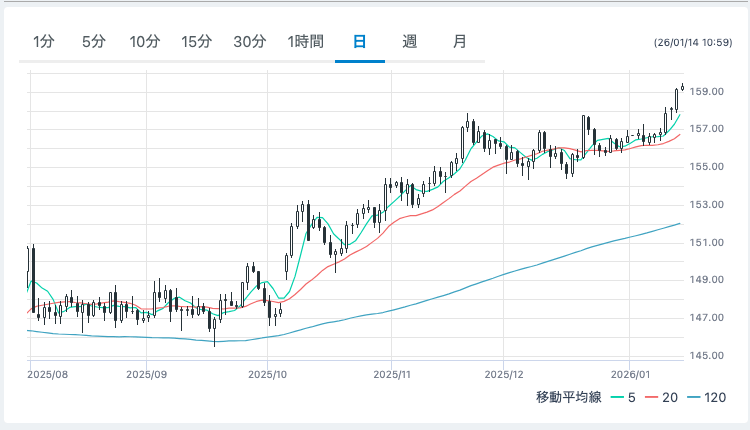Choose the 15分 timeframe tab
The height and width of the screenshot is (430, 750).
[196, 42]
